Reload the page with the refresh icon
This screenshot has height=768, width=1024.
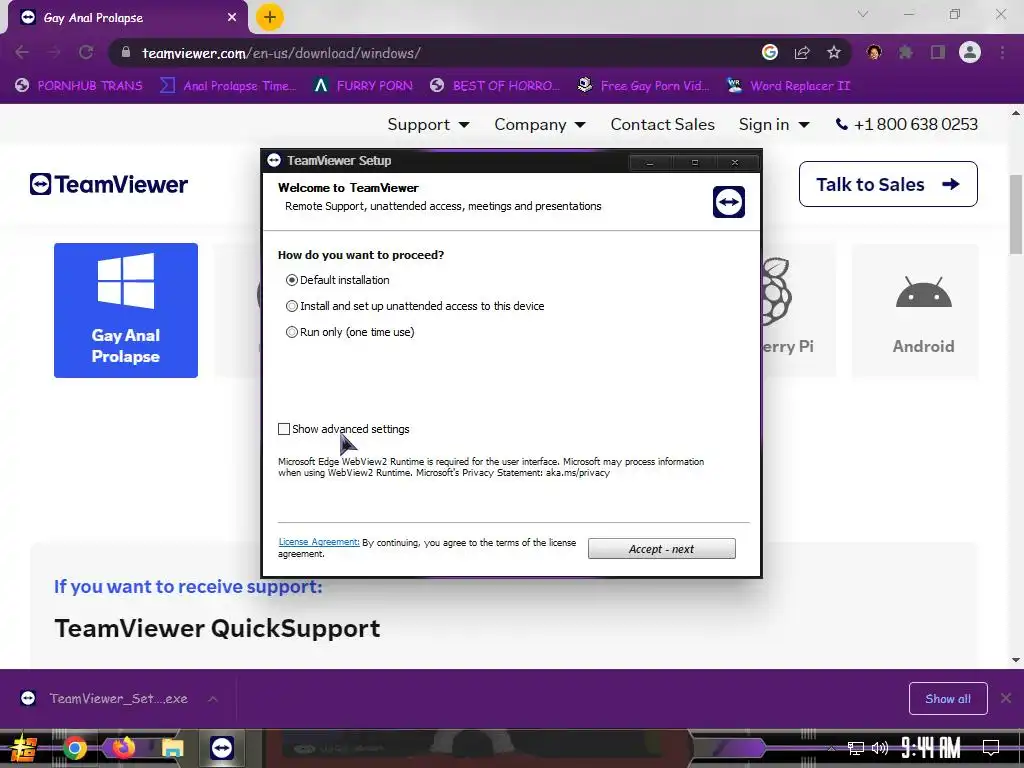pos(86,52)
